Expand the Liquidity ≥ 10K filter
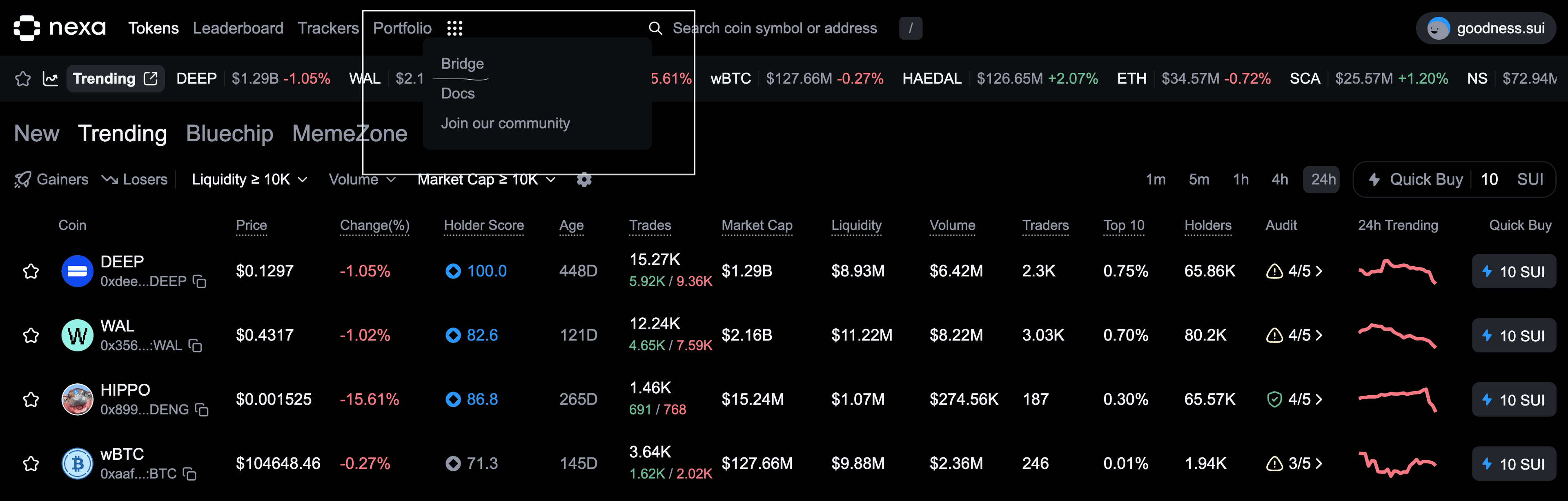The image size is (1568, 501). tap(249, 180)
